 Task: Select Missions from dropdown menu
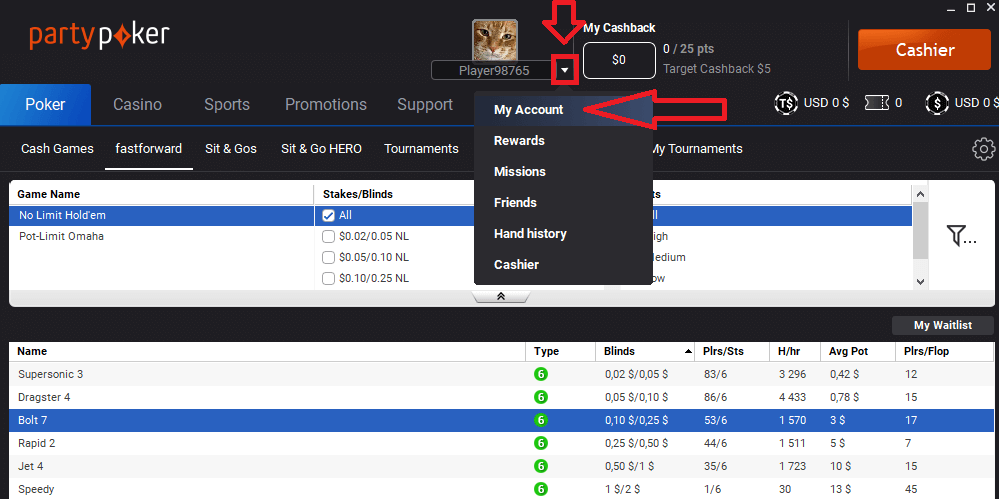[563, 171]
